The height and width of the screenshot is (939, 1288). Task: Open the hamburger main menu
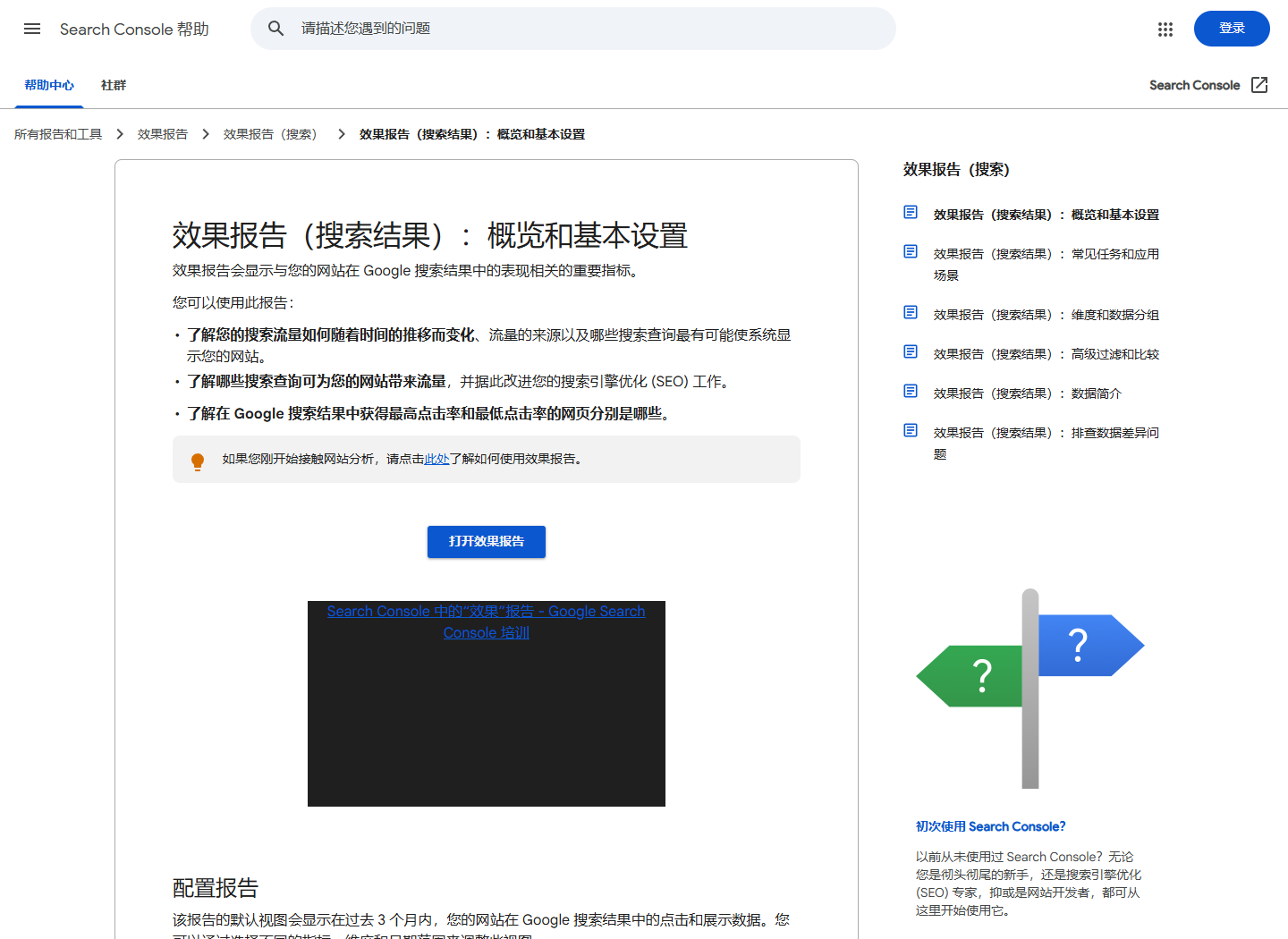click(x=32, y=29)
